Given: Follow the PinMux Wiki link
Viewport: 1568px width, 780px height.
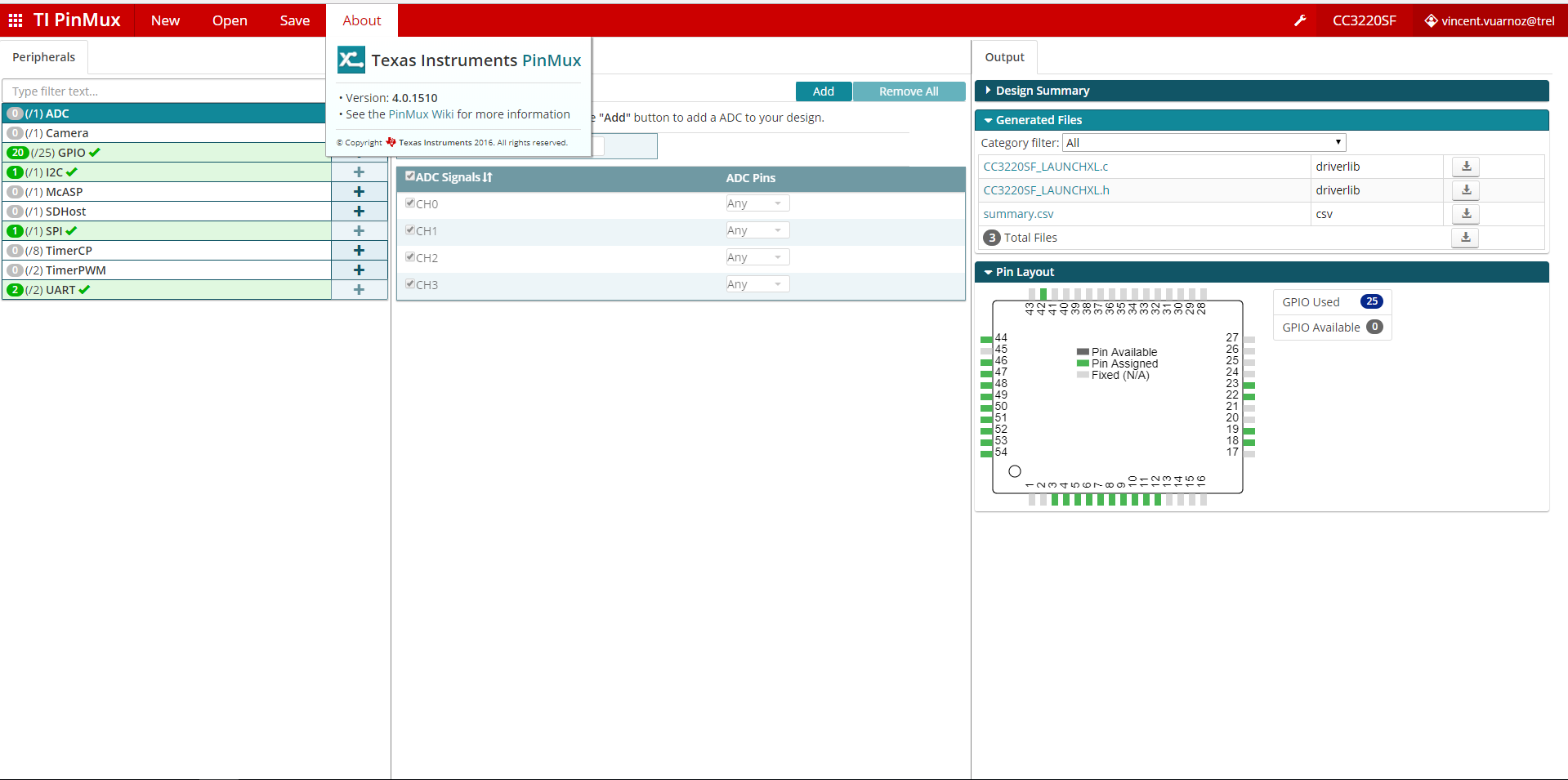Looking at the screenshot, I should (x=421, y=114).
